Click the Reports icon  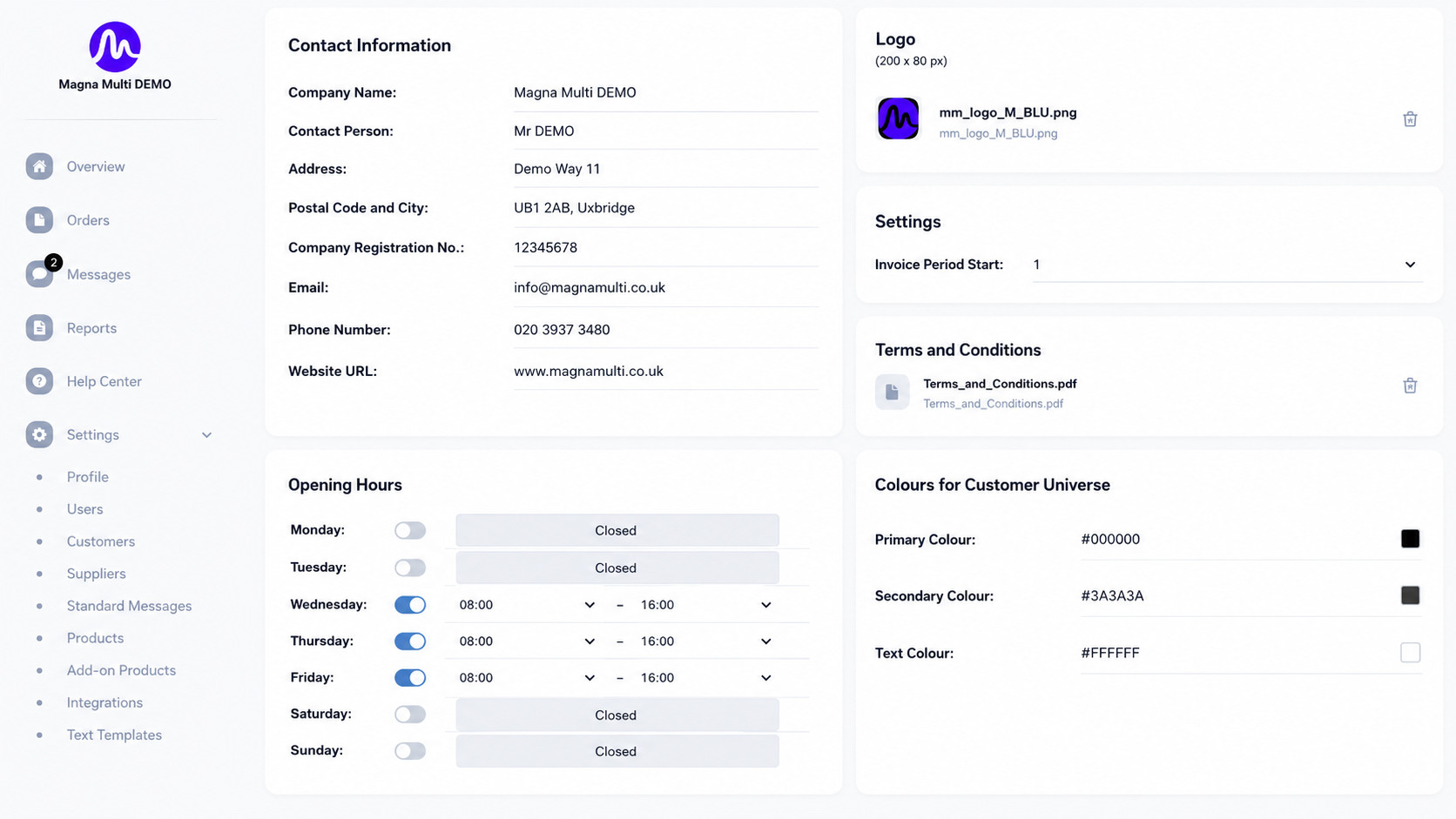(39, 328)
